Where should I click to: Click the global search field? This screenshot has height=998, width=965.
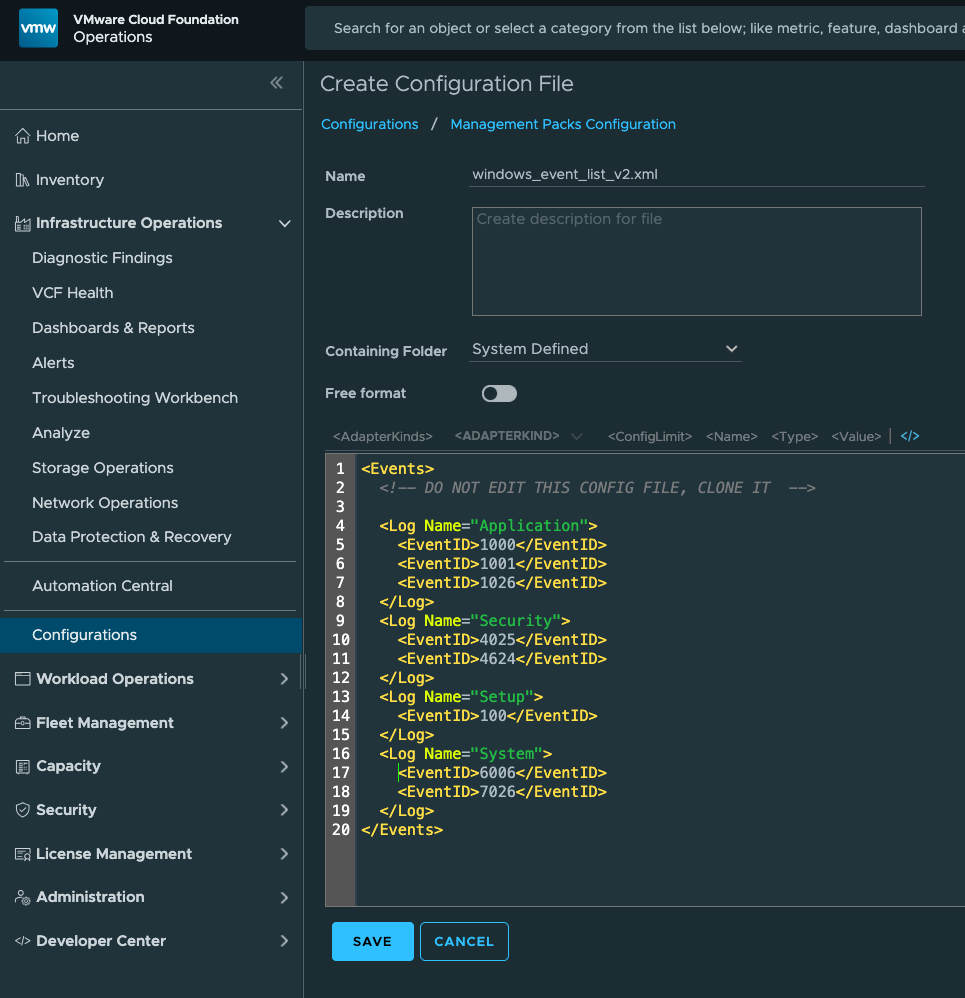[635, 28]
